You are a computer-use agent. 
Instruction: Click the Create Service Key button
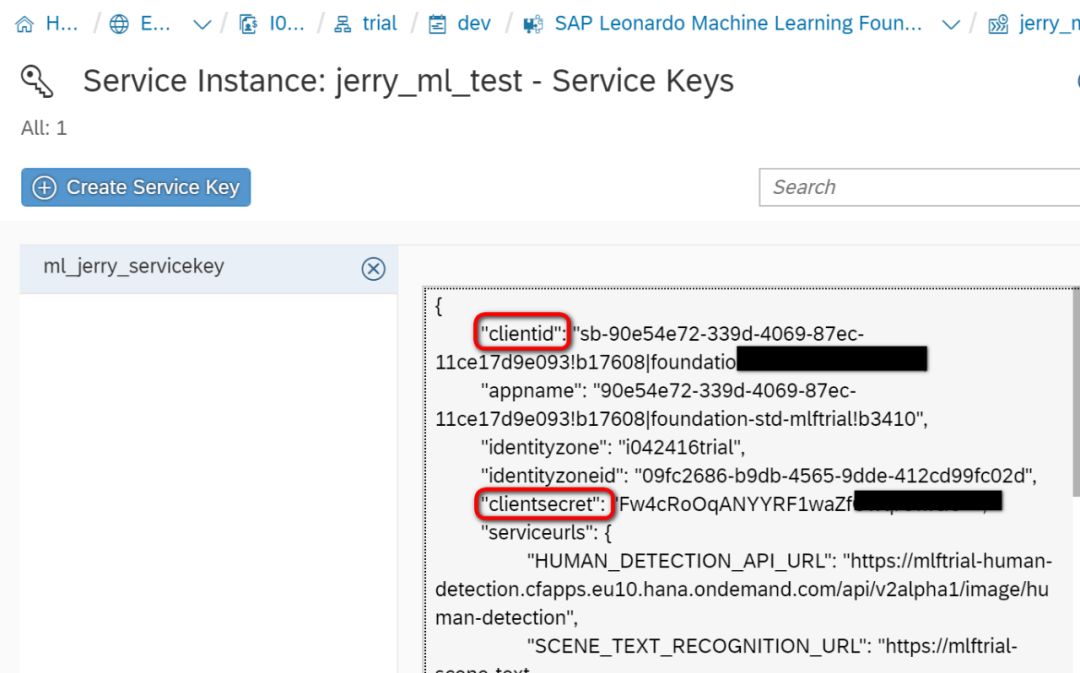136,187
